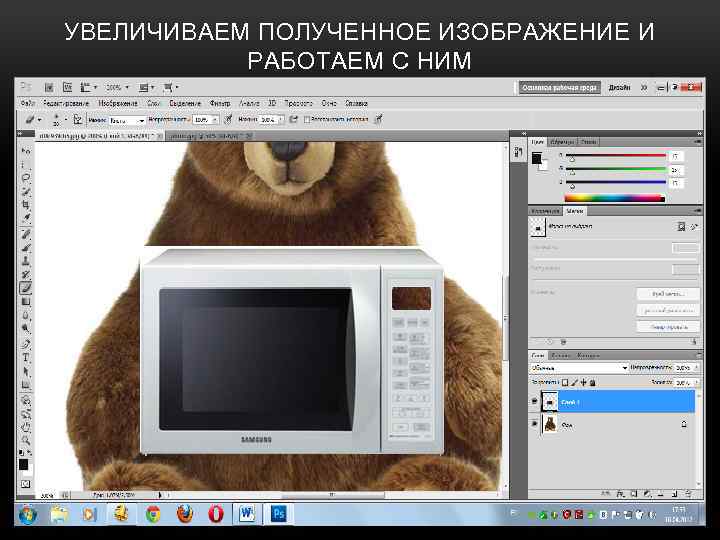Select the Move tool in the toolbox
The width and height of the screenshot is (720, 540).
pos(26,151)
